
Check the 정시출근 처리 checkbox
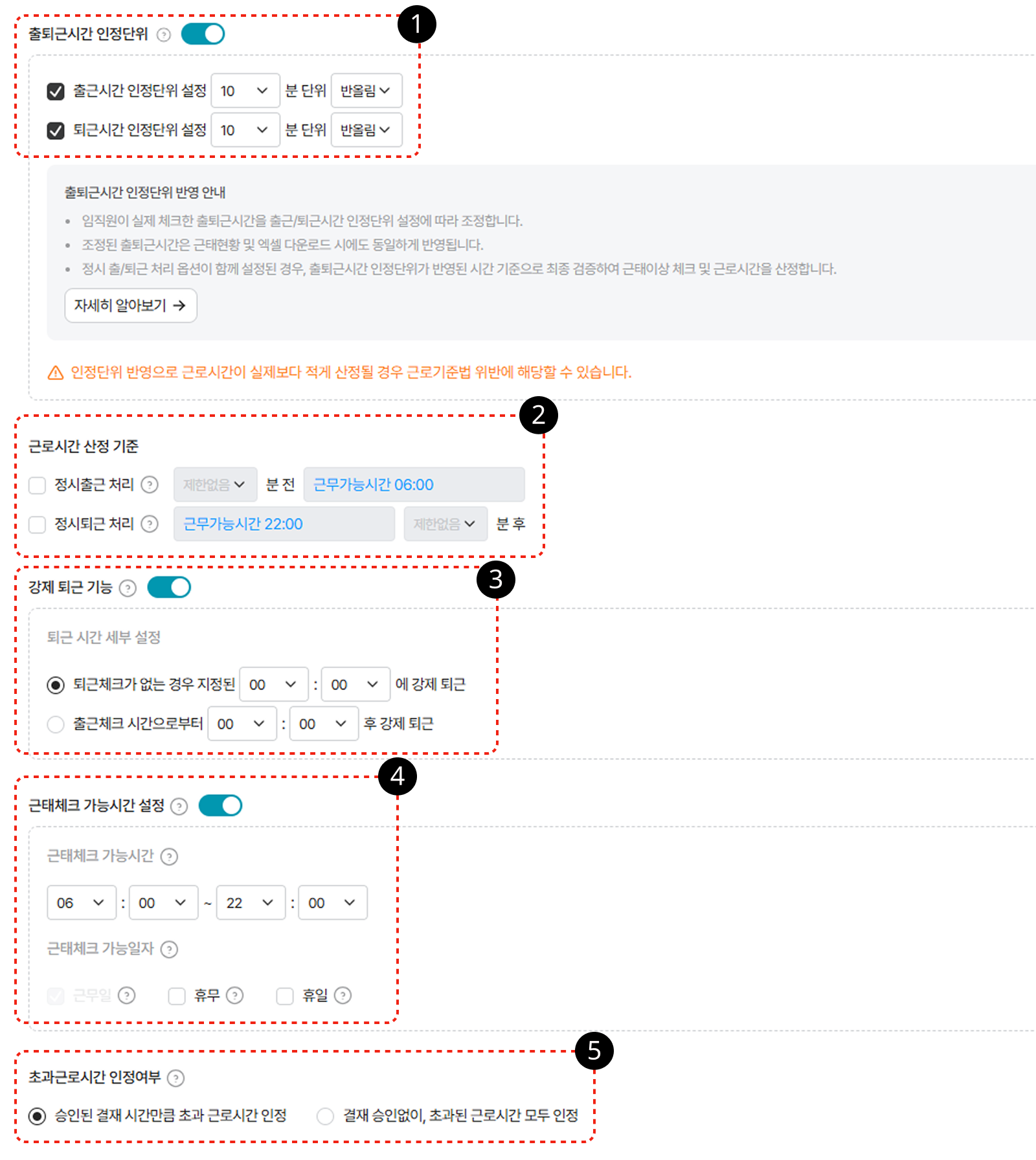click(38, 485)
